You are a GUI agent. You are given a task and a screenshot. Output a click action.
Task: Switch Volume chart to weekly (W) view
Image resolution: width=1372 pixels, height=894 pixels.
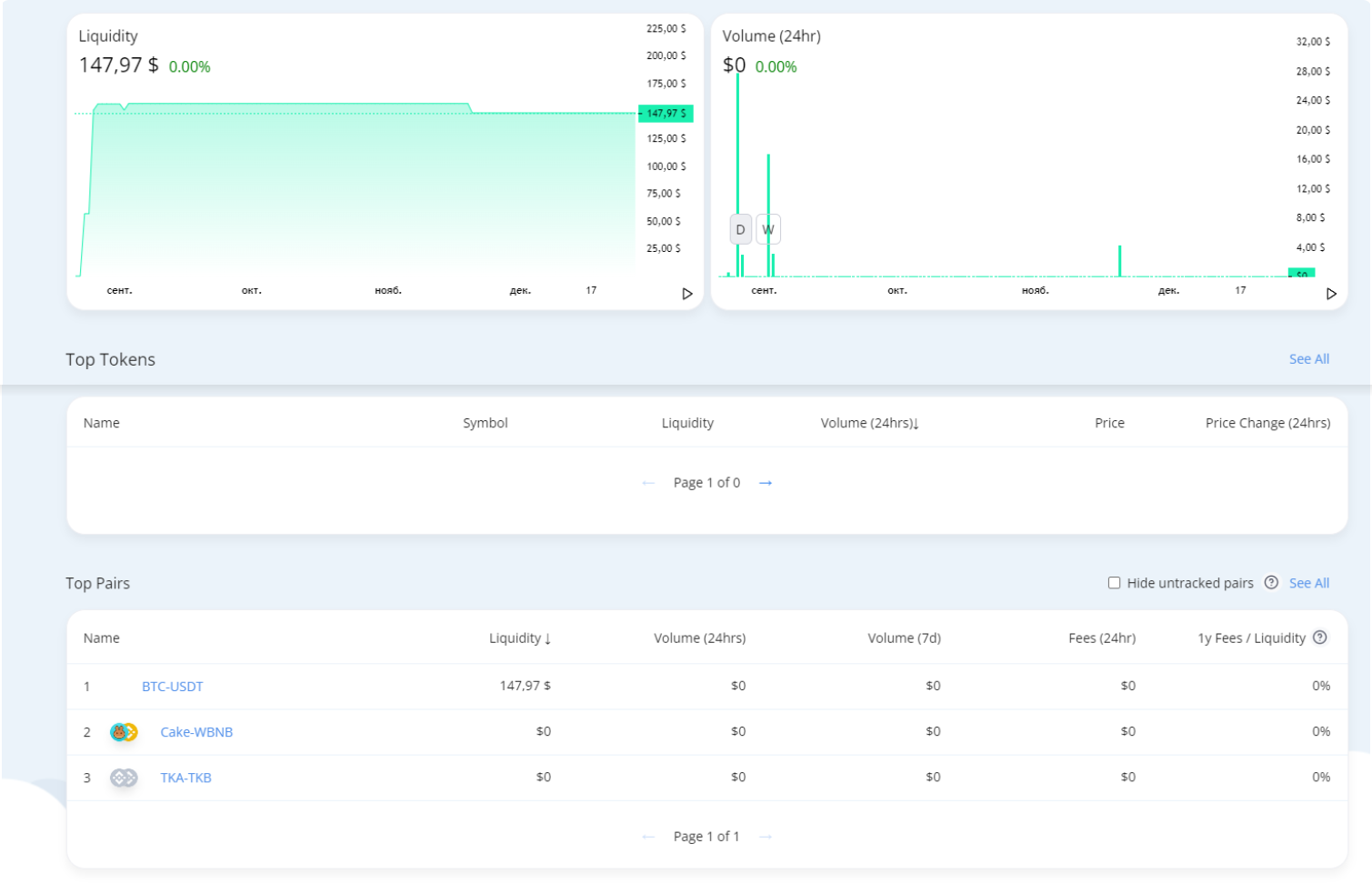click(x=768, y=229)
